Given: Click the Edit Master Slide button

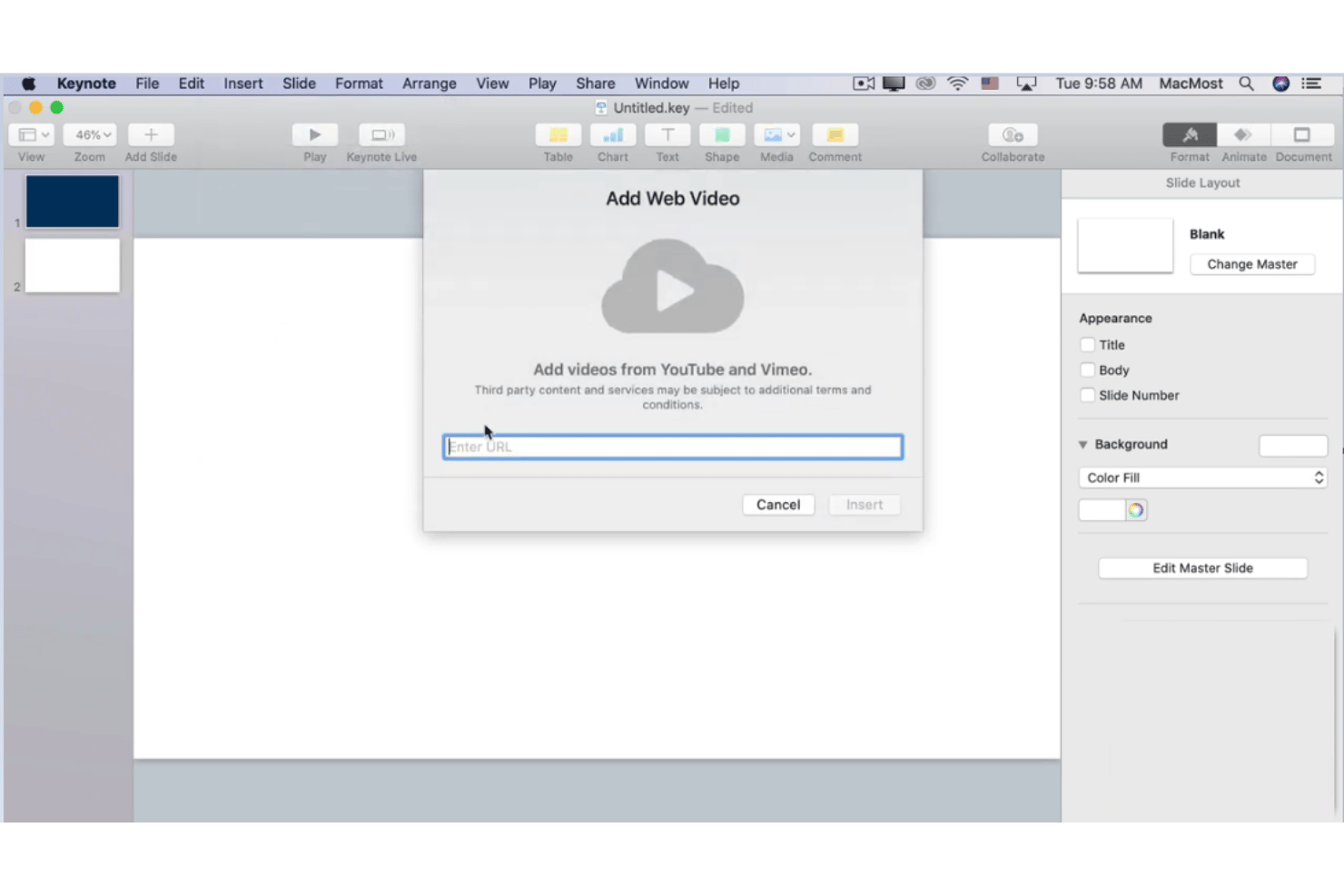Looking at the screenshot, I should pos(1203,568).
